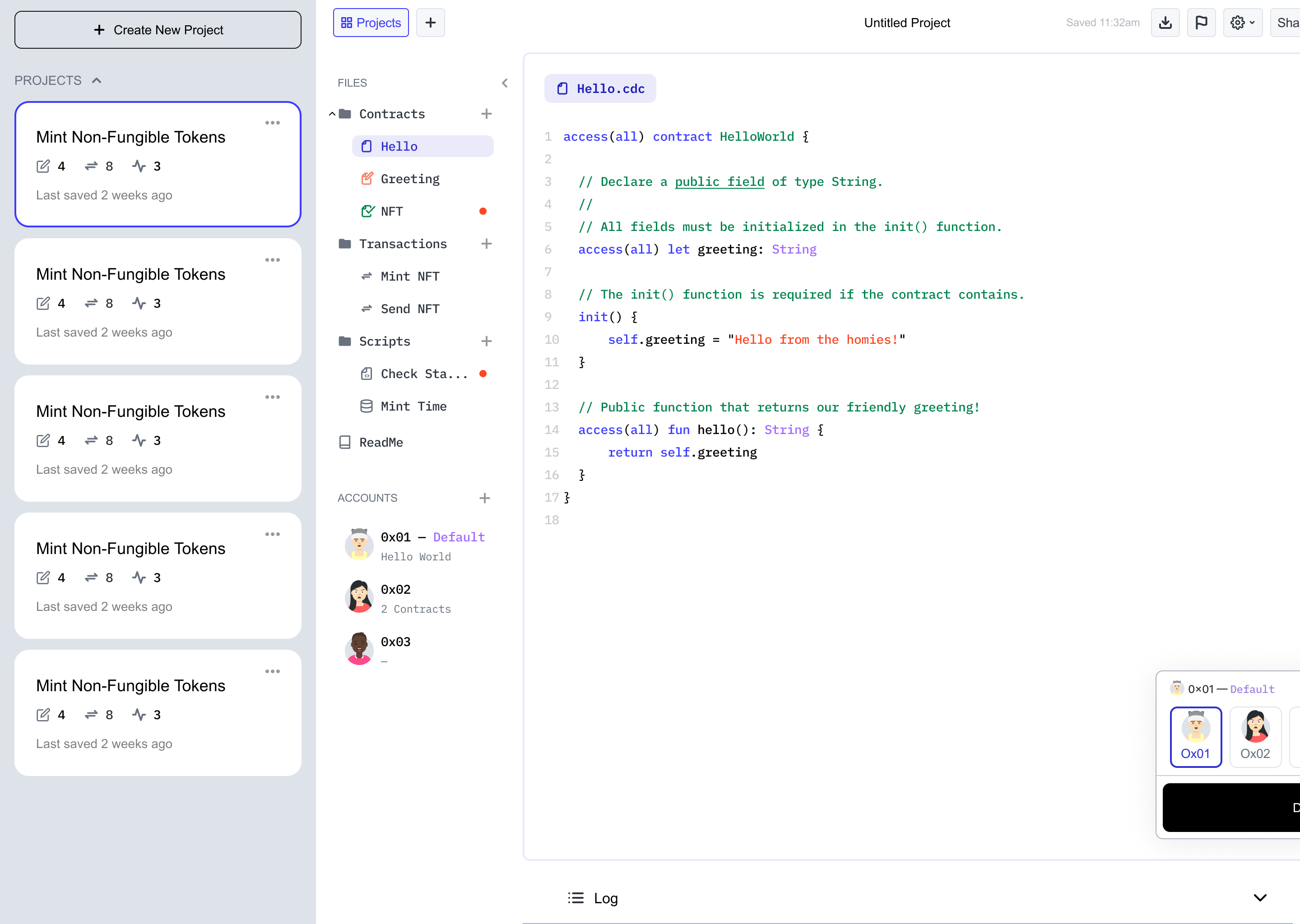Click the Projects navigation button
1300x924 pixels.
pos(371,22)
